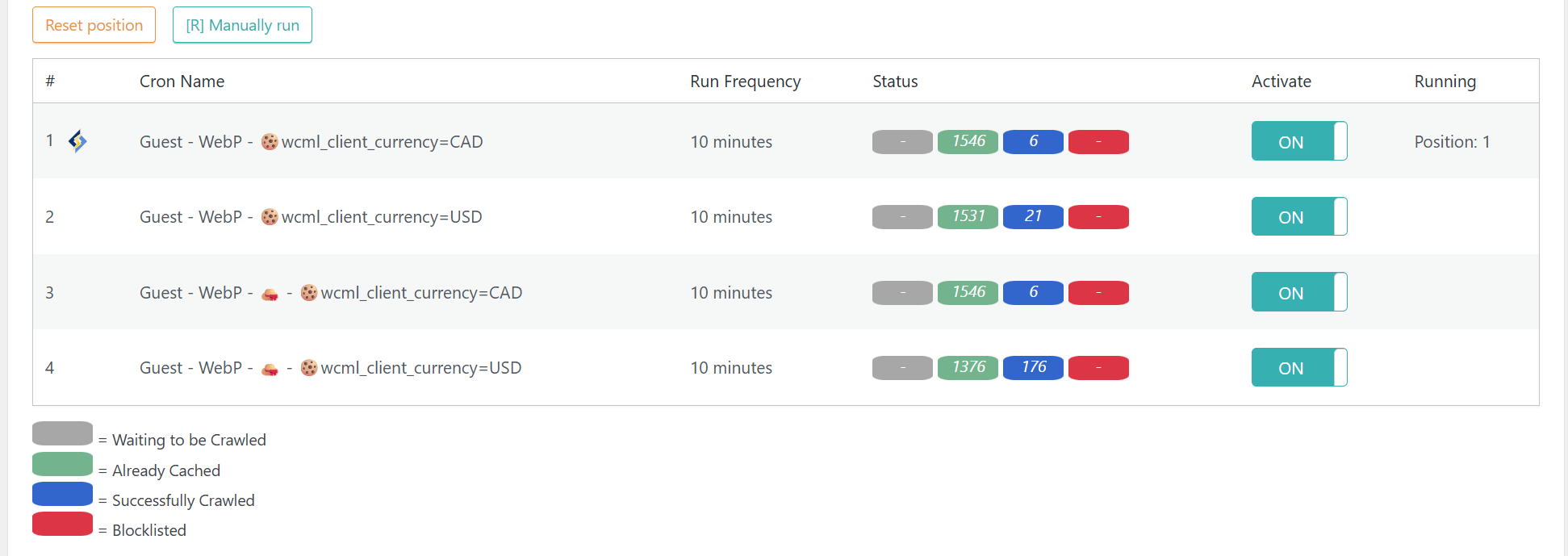This screenshot has height=556, width=1568.
Task: Click the gray Waiting to be Crawled legend swatch
Action: point(62,433)
